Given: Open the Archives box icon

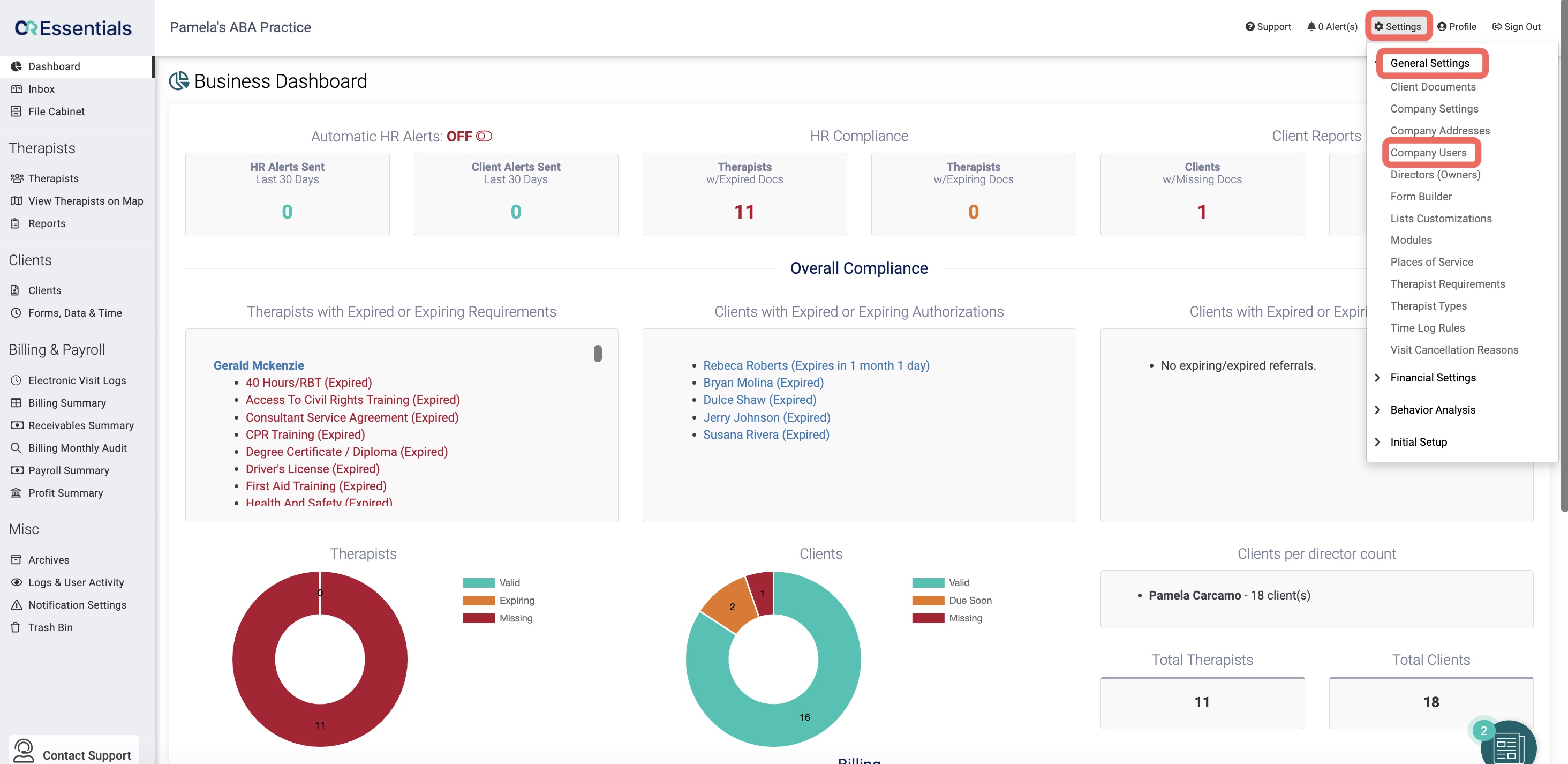Looking at the screenshot, I should 16,559.
